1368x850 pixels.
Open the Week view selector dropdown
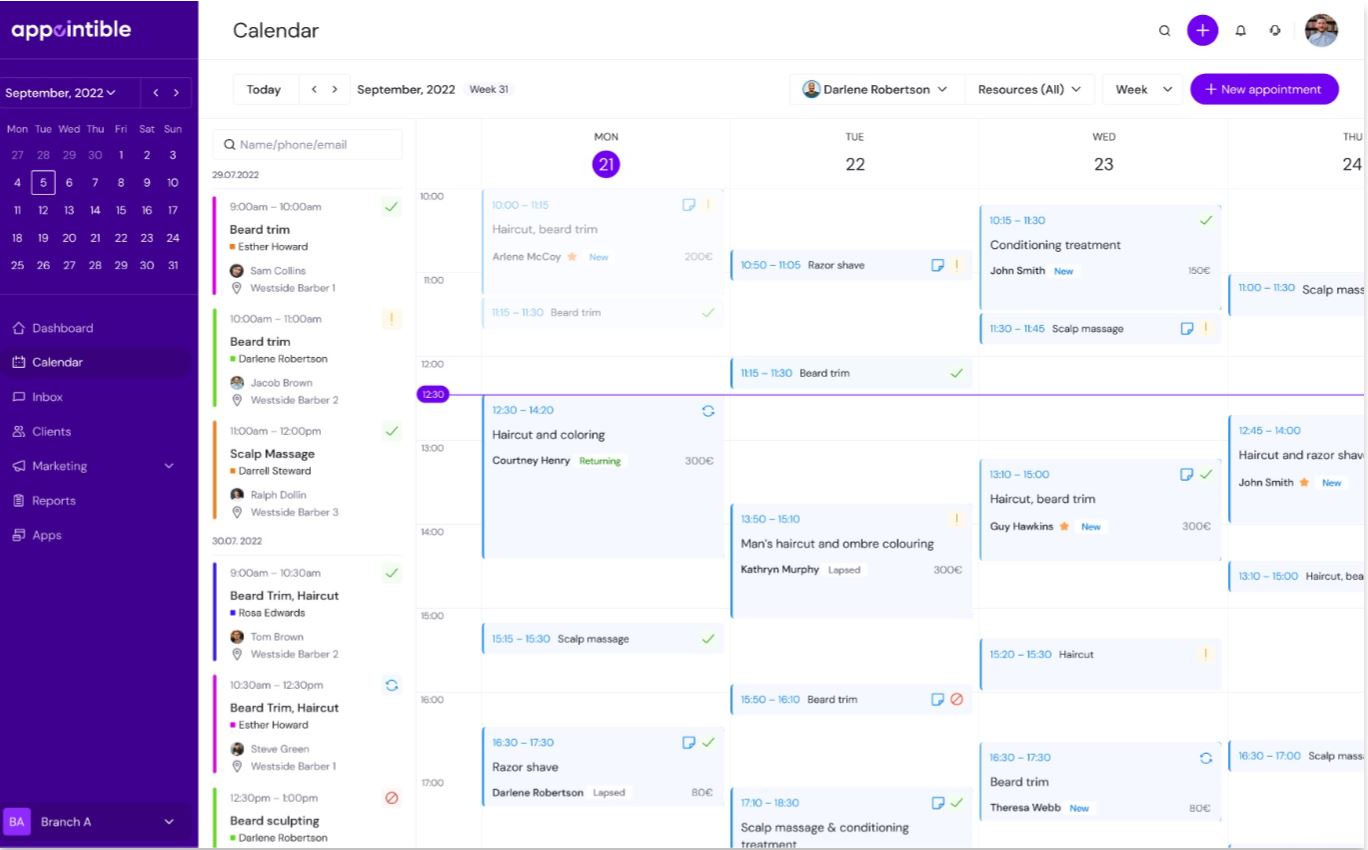[x=1141, y=89]
